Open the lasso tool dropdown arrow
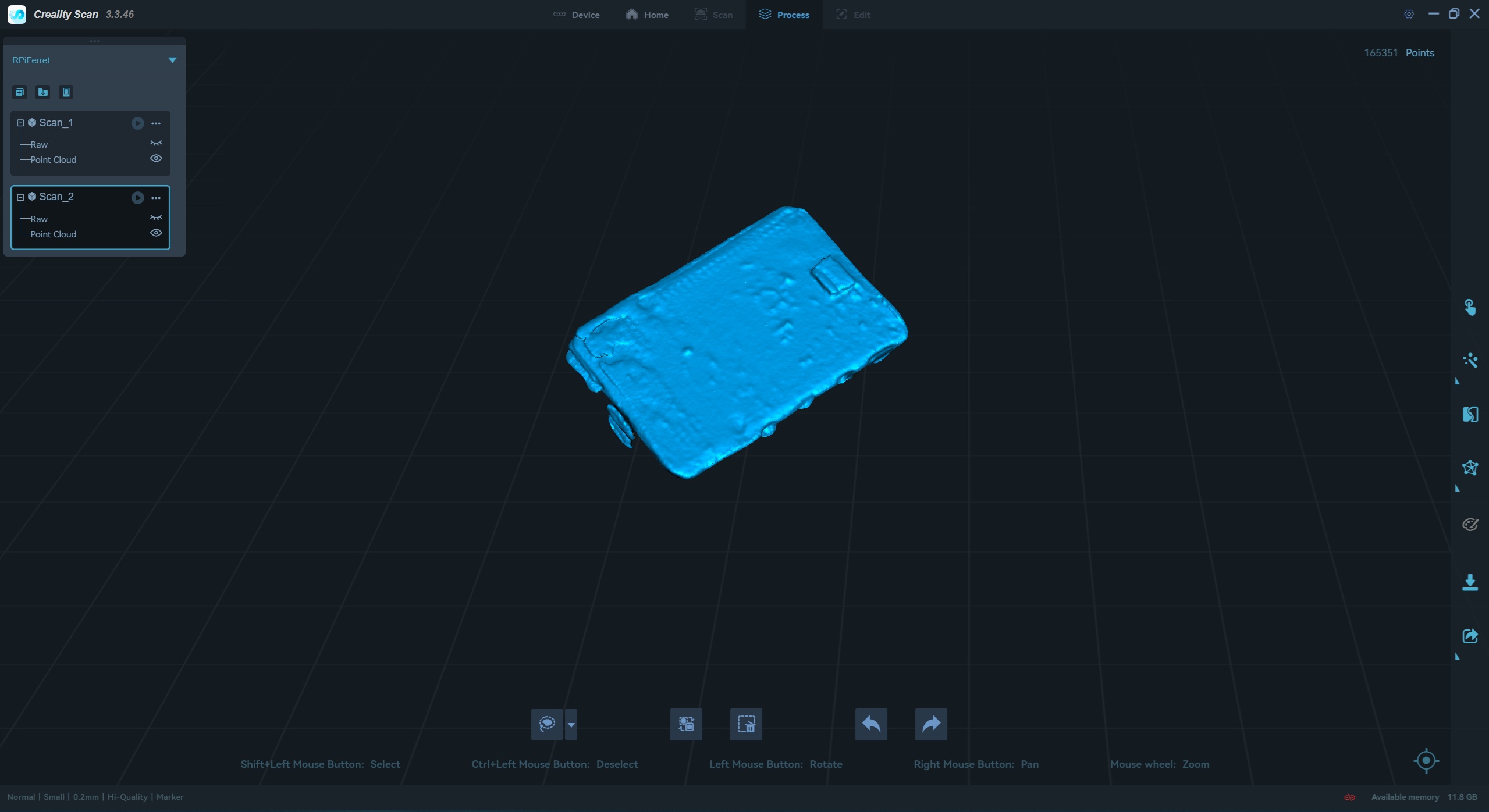Screen dimensions: 1489x812 571,725
